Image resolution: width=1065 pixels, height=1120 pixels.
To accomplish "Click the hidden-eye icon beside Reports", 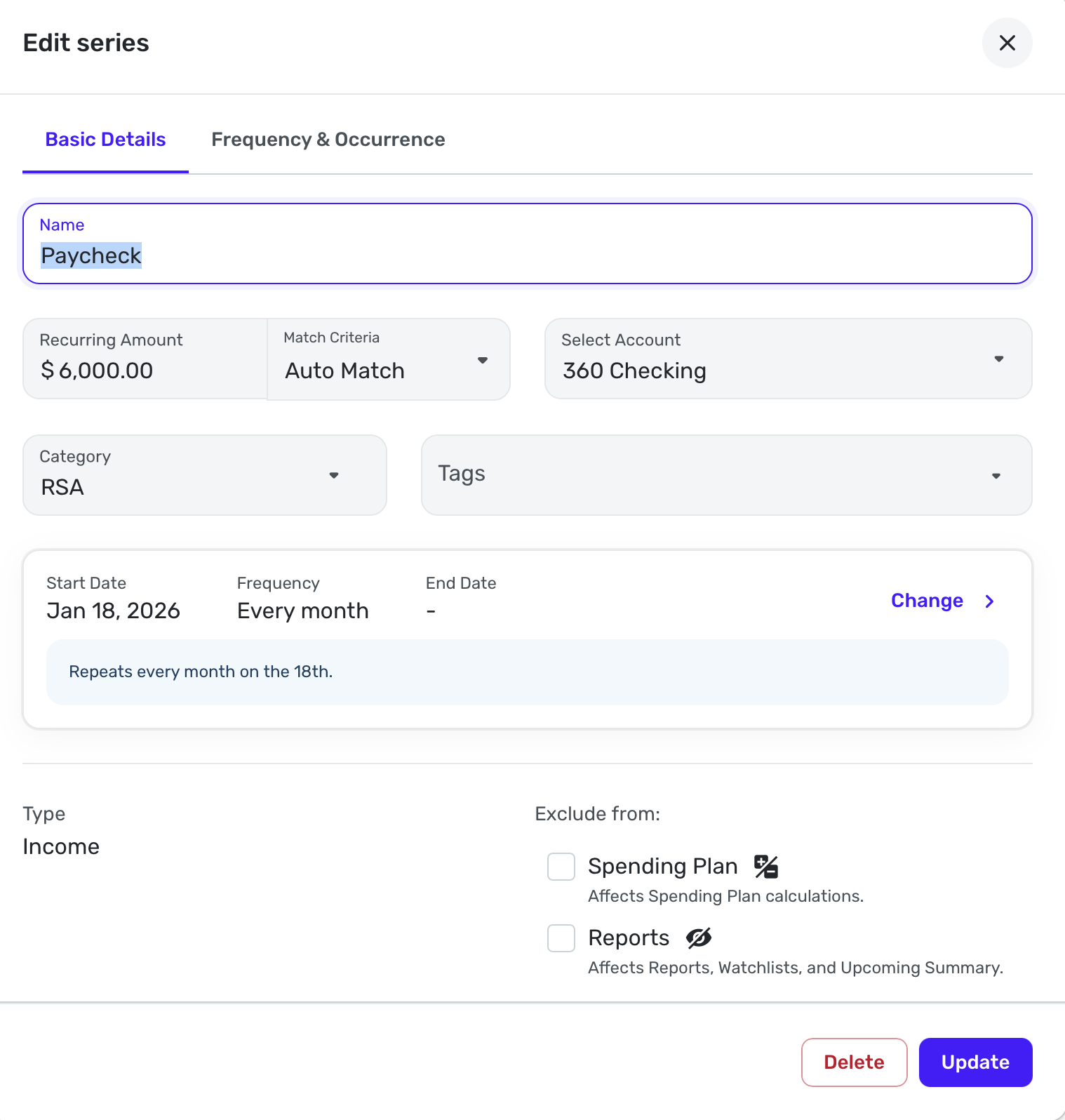I will click(x=699, y=938).
